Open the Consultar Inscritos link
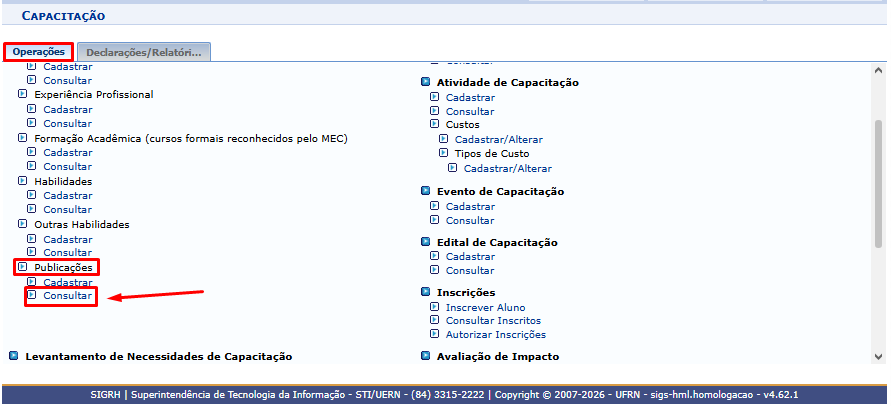This screenshot has width=891, height=406. [x=493, y=321]
